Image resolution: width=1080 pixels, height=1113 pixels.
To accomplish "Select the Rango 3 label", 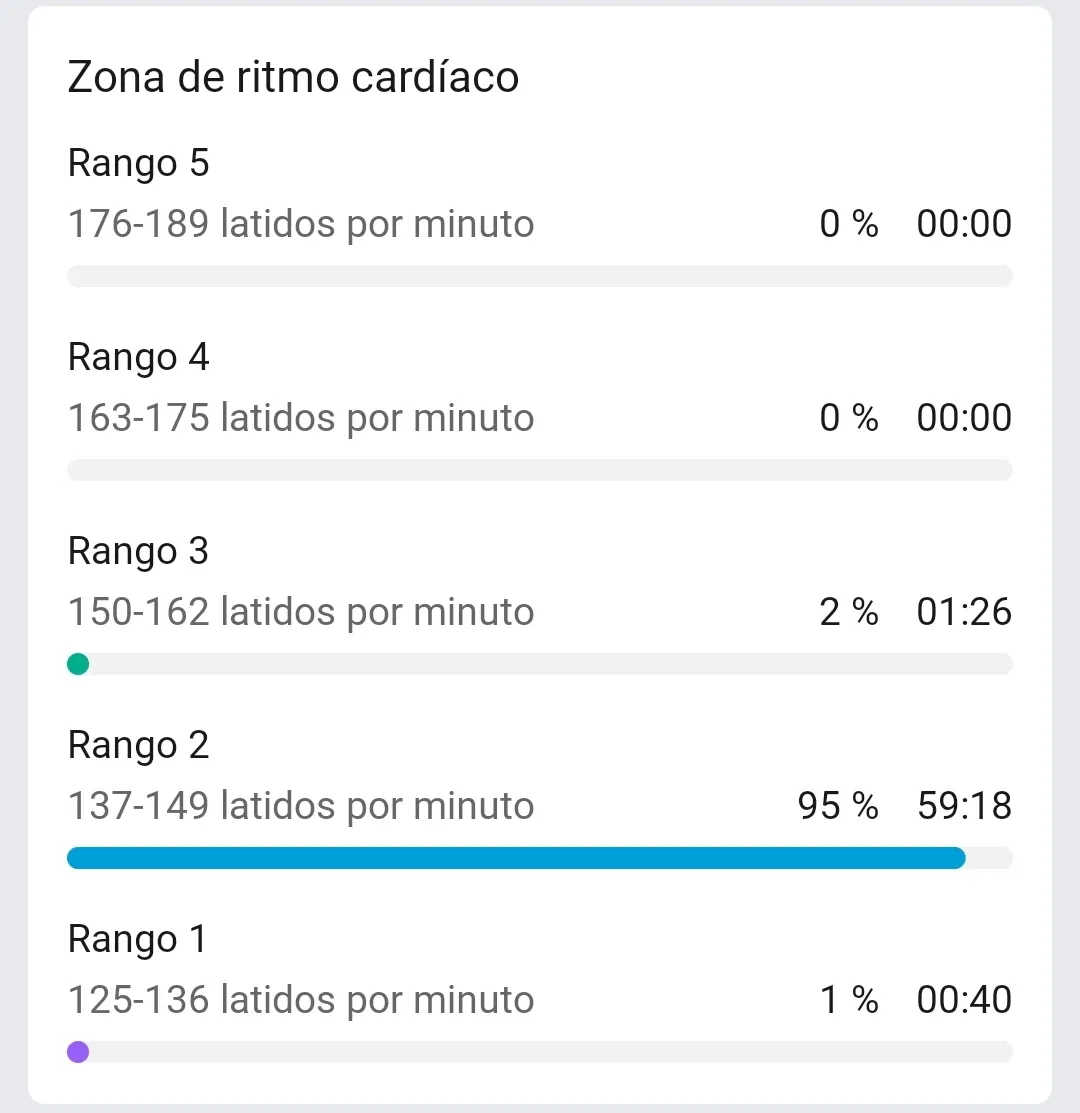I will 138,551.
